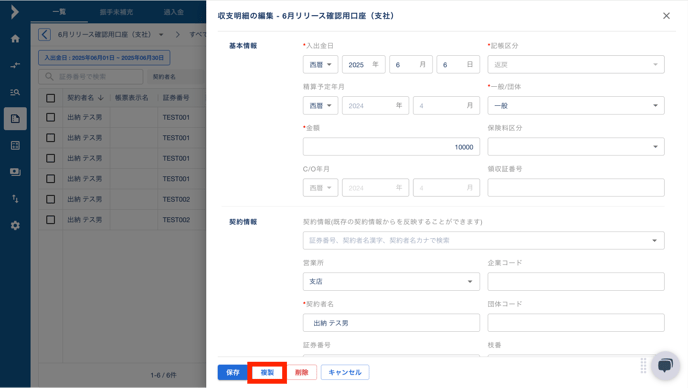Open the C/O年月 calendar type dropdown
The width and height of the screenshot is (688, 388).
[x=320, y=188]
